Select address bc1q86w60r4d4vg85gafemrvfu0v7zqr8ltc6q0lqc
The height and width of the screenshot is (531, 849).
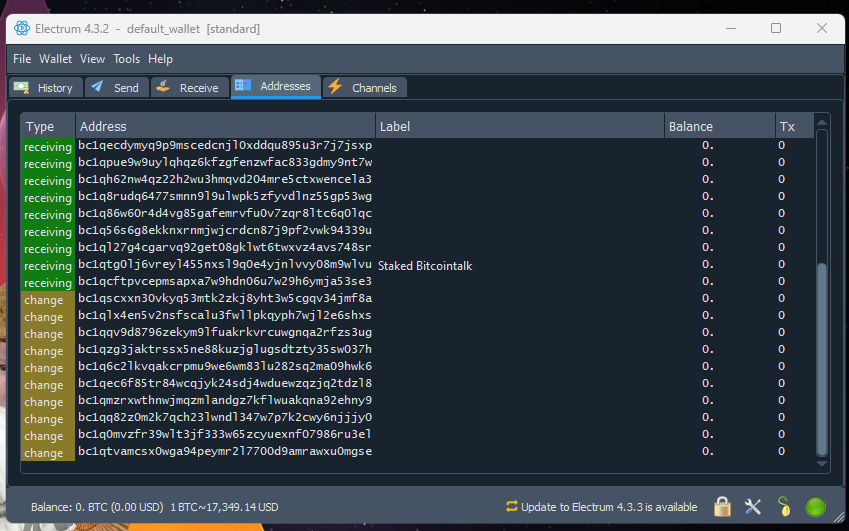coord(225,213)
